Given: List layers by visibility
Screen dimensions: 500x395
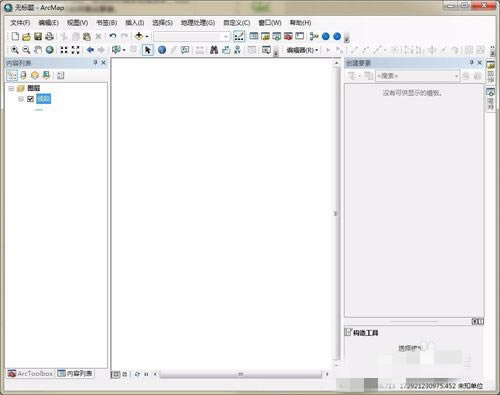Looking at the screenshot, I should (35, 75).
